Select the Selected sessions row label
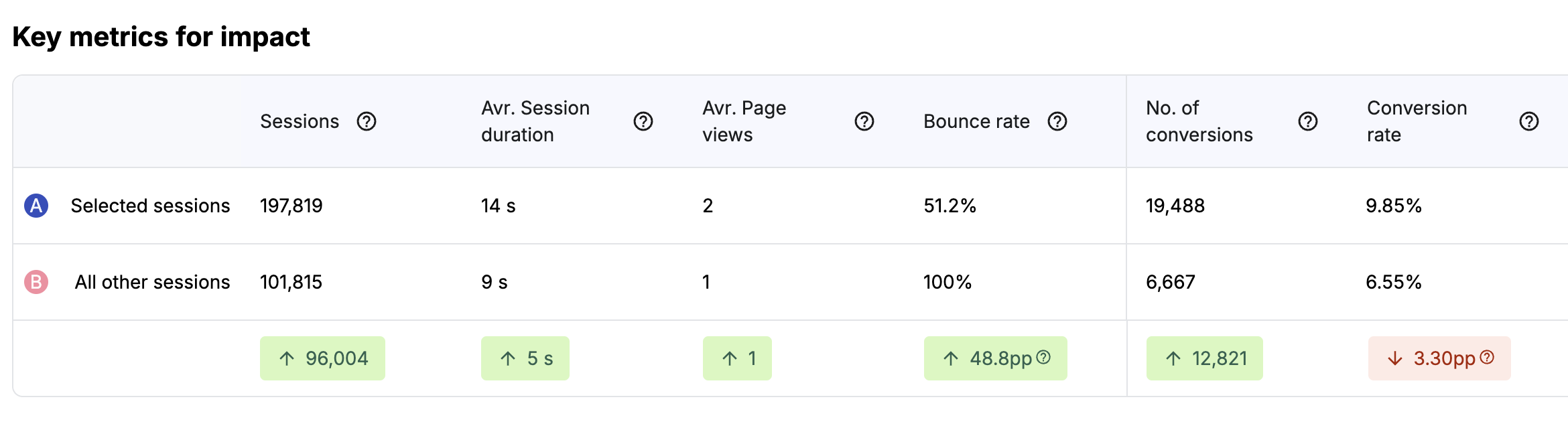Screen dimensions: 1568x430 (x=150, y=206)
